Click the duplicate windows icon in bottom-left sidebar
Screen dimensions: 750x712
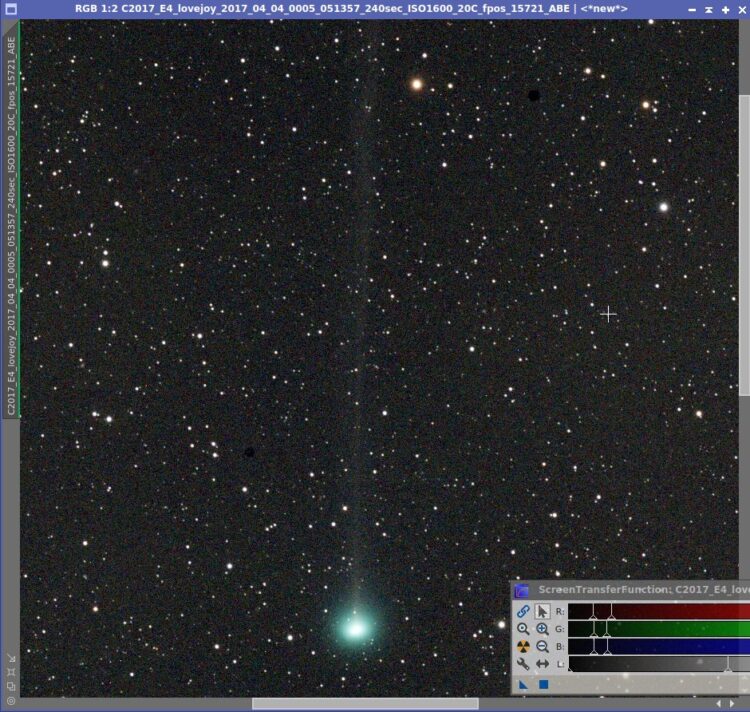point(11,687)
